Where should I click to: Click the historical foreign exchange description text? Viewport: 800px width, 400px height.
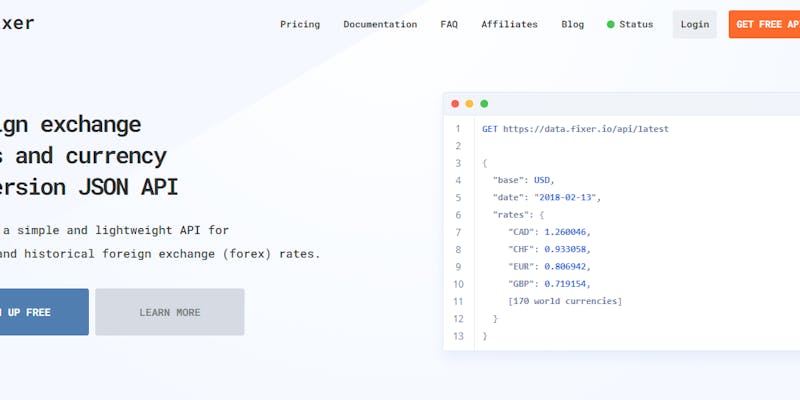click(159, 254)
